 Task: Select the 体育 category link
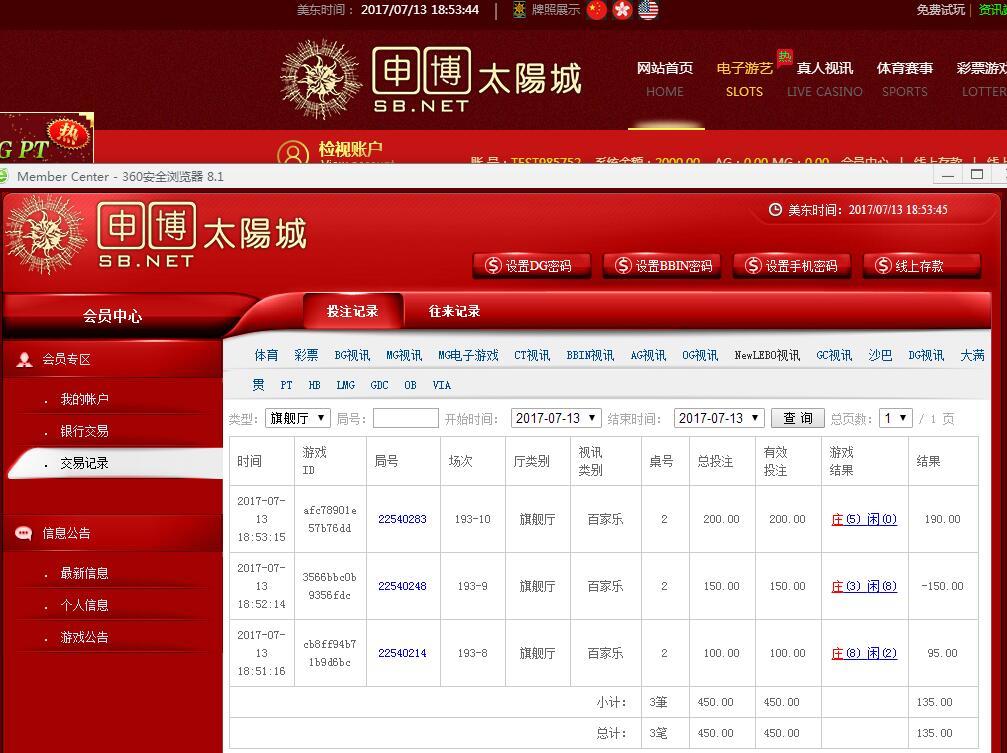coord(266,355)
